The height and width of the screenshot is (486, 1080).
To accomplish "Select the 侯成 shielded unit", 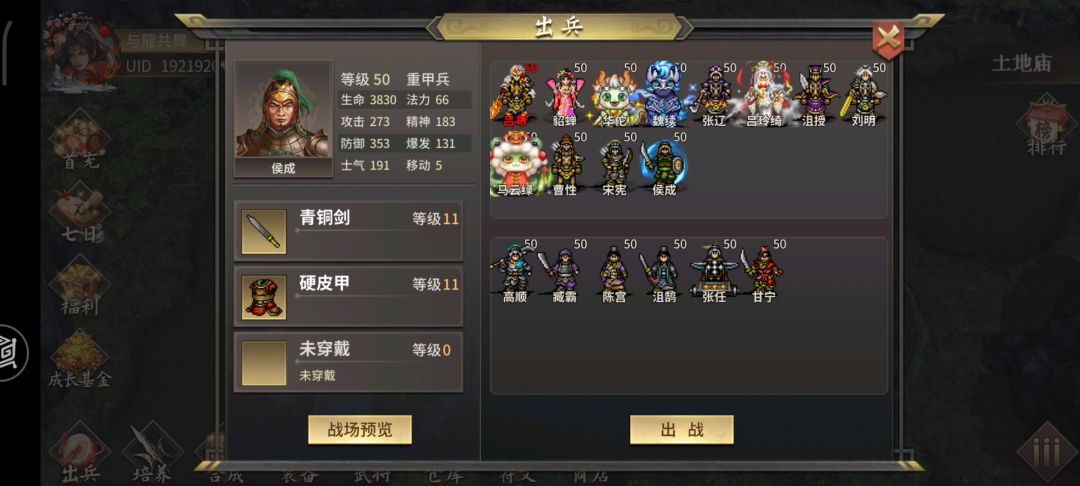I will click(664, 164).
